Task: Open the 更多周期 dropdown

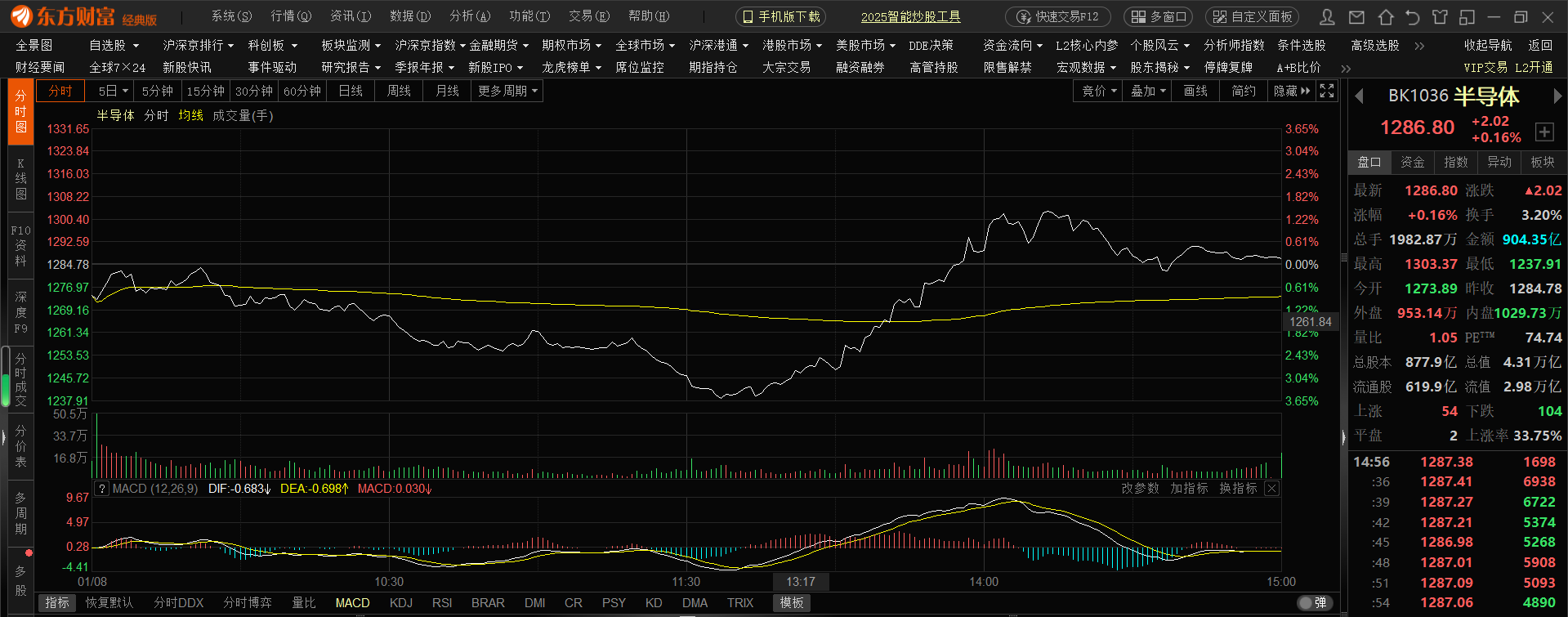Action: tap(507, 91)
